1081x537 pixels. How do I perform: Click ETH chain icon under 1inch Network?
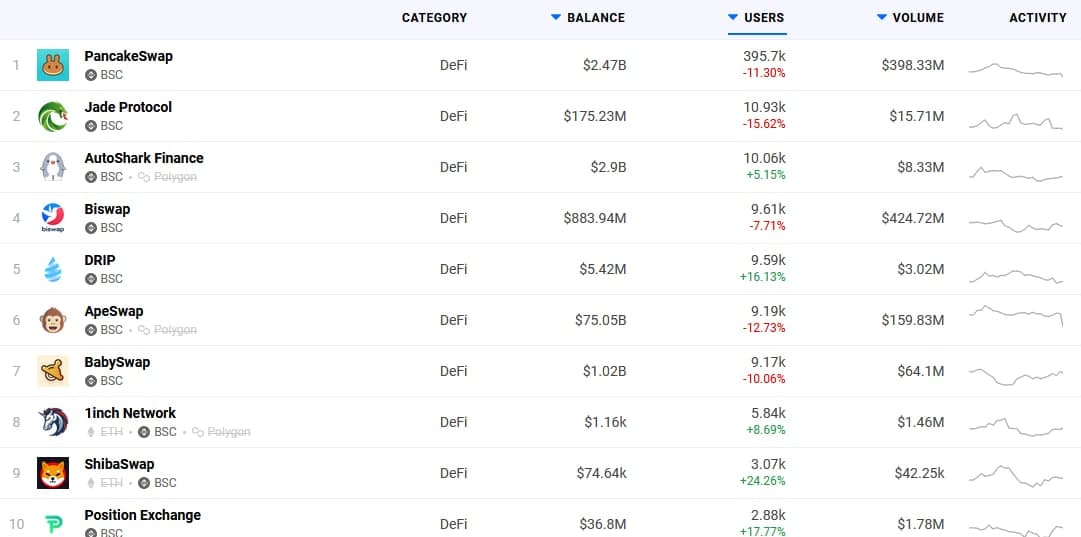click(91, 432)
